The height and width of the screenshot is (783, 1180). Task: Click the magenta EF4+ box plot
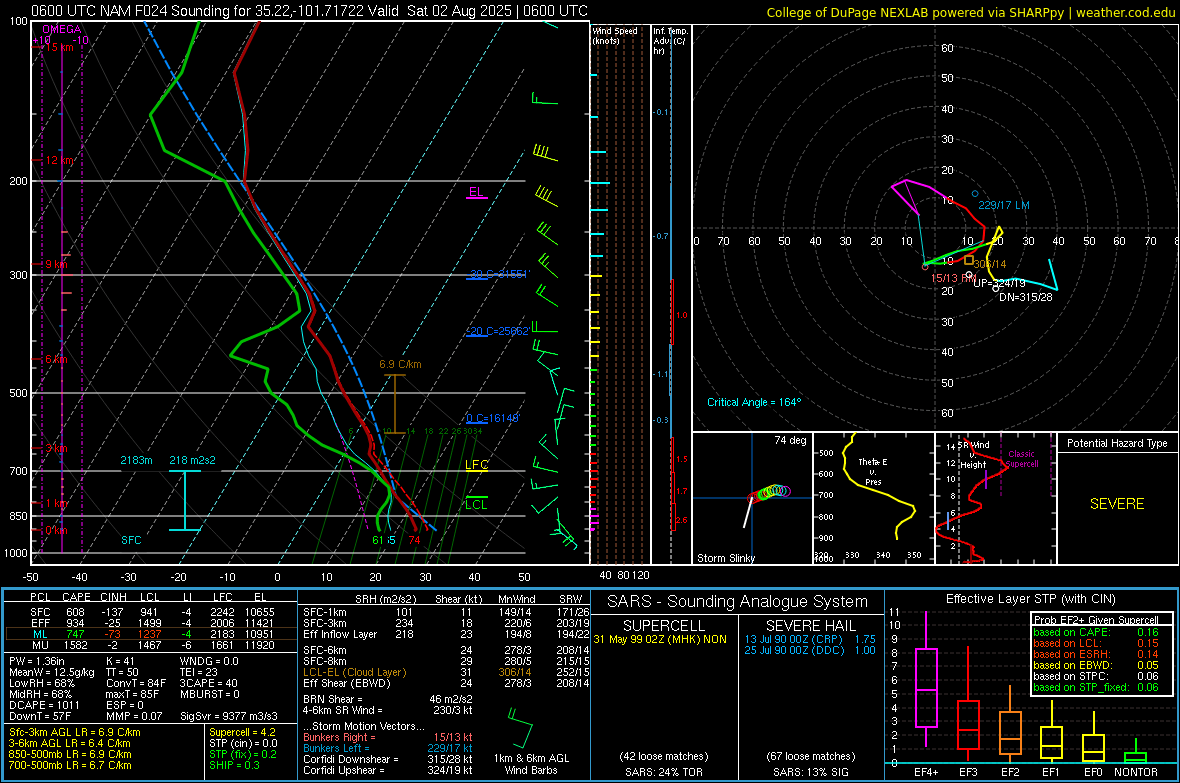coord(926,681)
